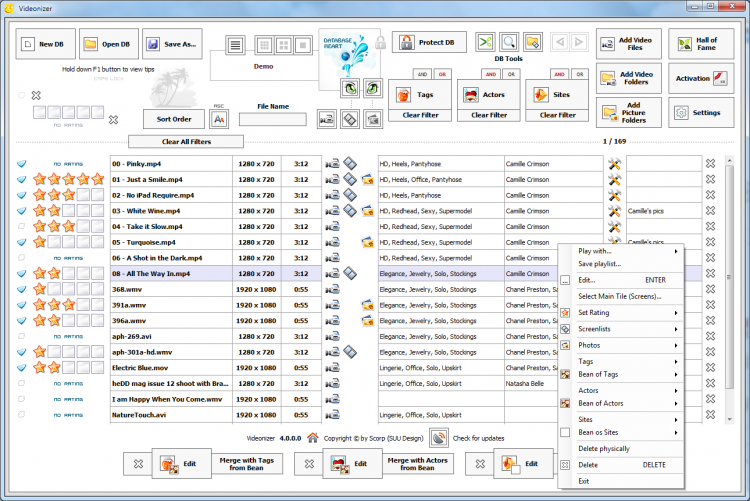Click the Database Heart logo icon
This screenshot has width=750, height=501.
[350, 52]
